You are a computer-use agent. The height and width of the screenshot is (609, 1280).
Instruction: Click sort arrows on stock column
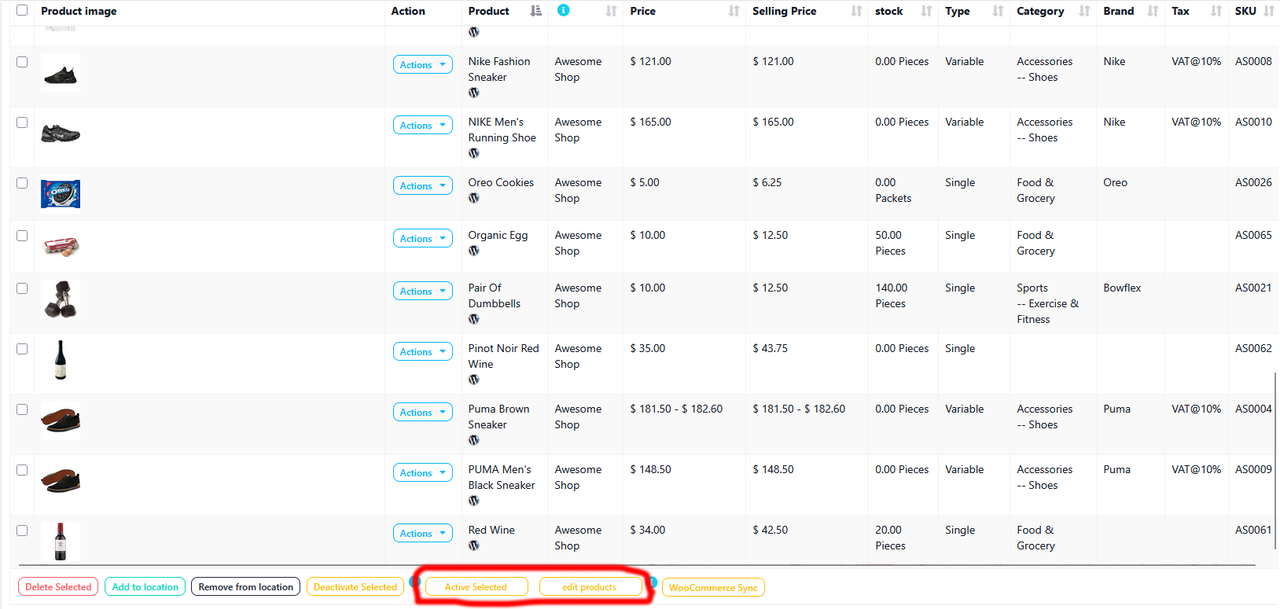click(926, 12)
